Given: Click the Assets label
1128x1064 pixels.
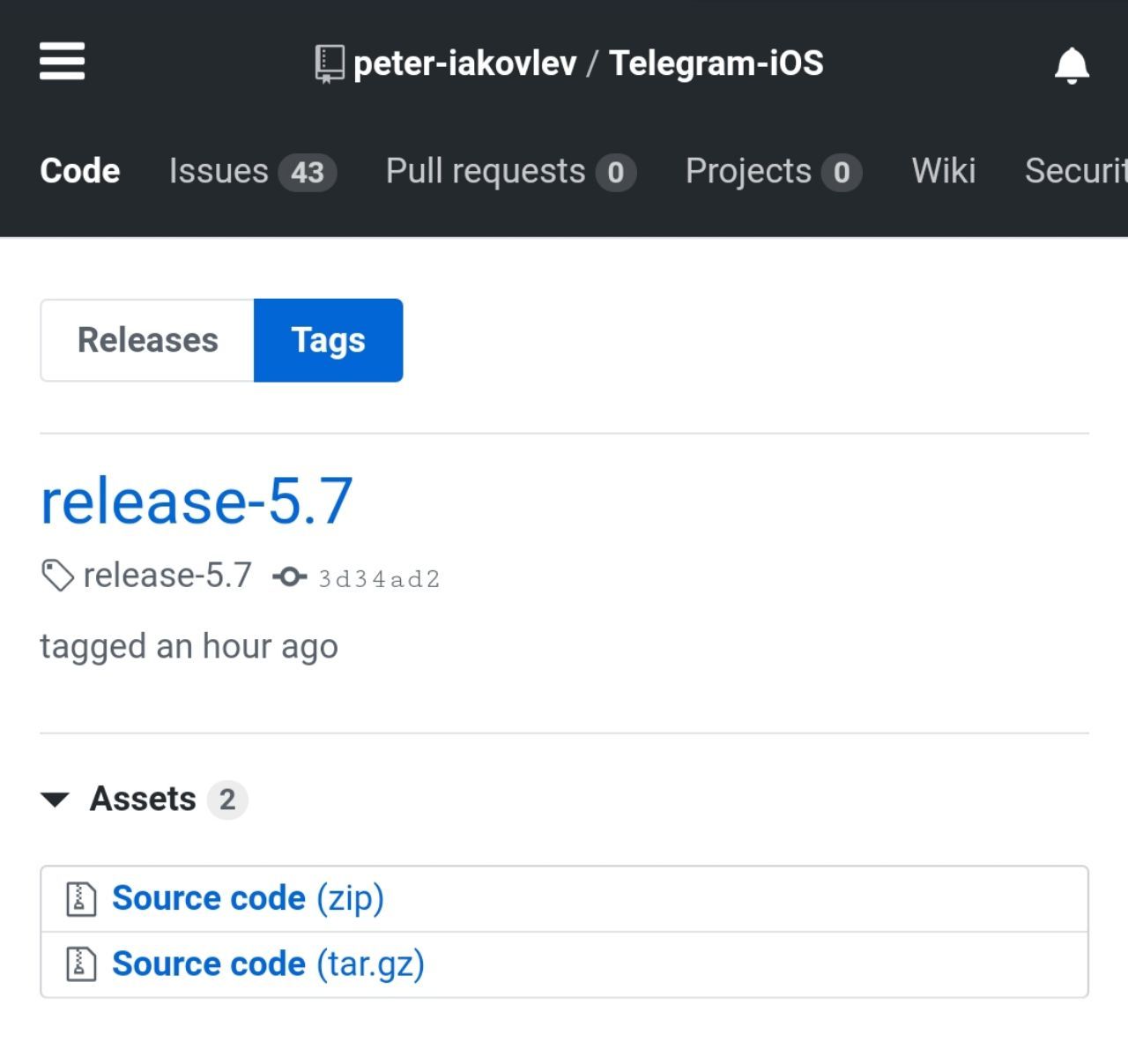Looking at the screenshot, I should click(143, 799).
